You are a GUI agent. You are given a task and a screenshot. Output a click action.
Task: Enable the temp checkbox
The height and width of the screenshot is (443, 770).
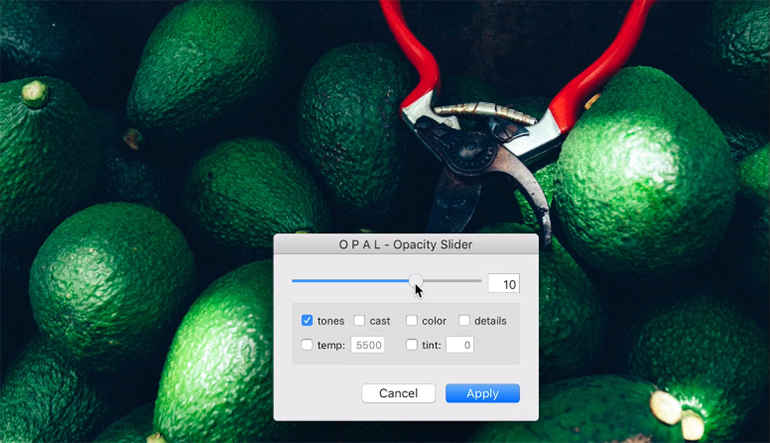click(x=307, y=345)
